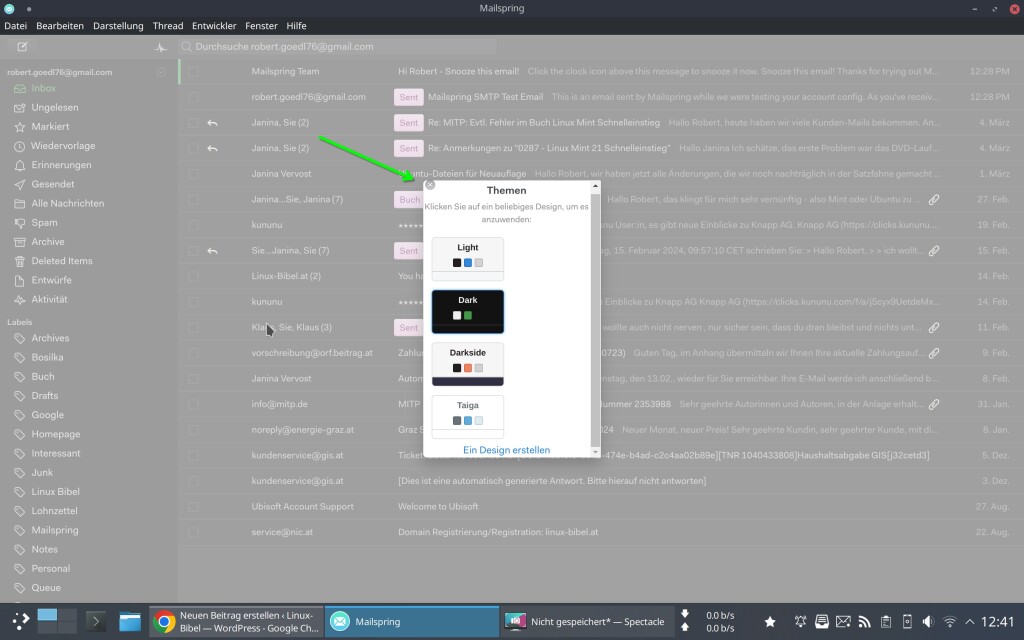This screenshot has height=640, width=1024.
Task: Tick the checkbox for Linux-Bibel.at (2) email
Action: point(193,276)
